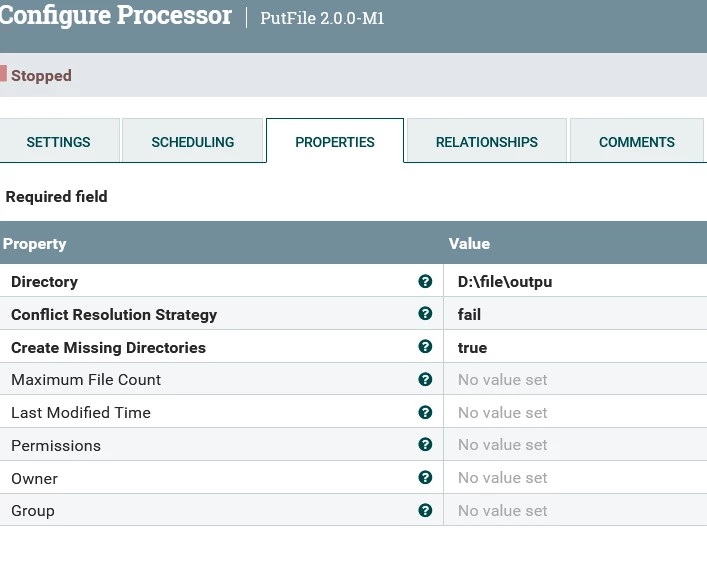707x570 pixels.
Task: Show help for Last Modified Time
Action: click(x=425, y=412)
